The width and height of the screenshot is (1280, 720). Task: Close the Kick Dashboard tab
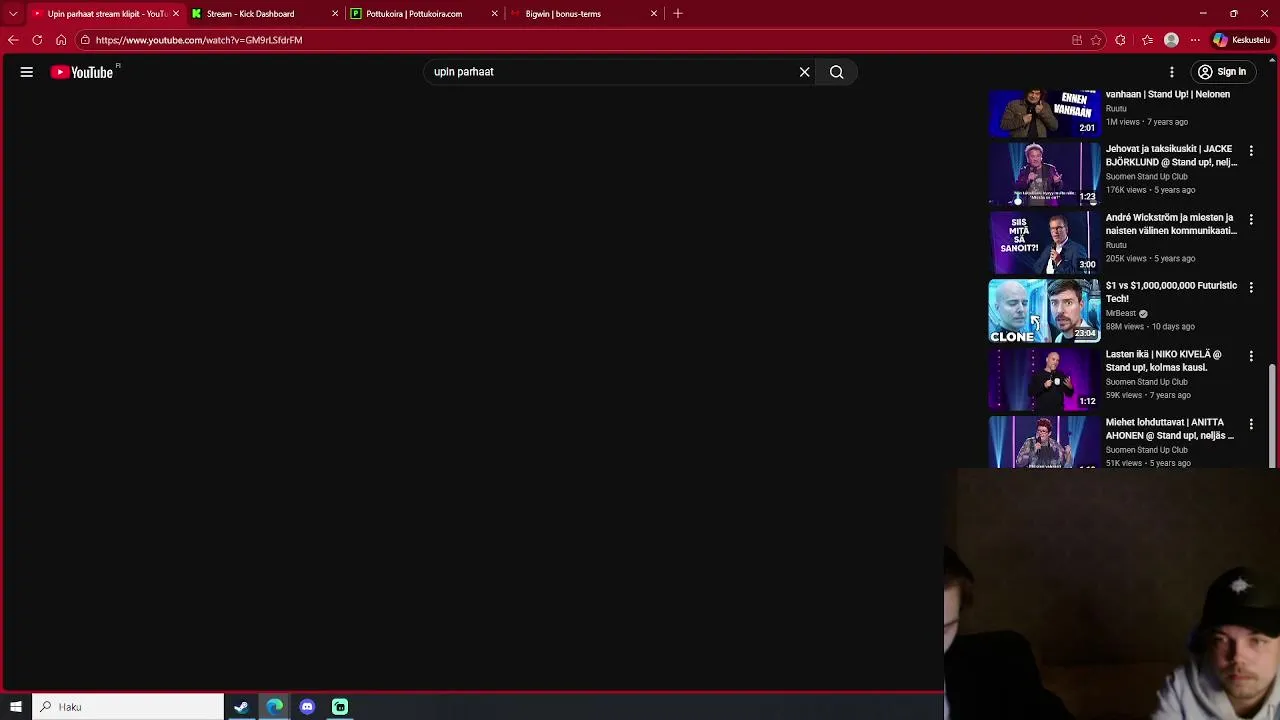point(335,14)
